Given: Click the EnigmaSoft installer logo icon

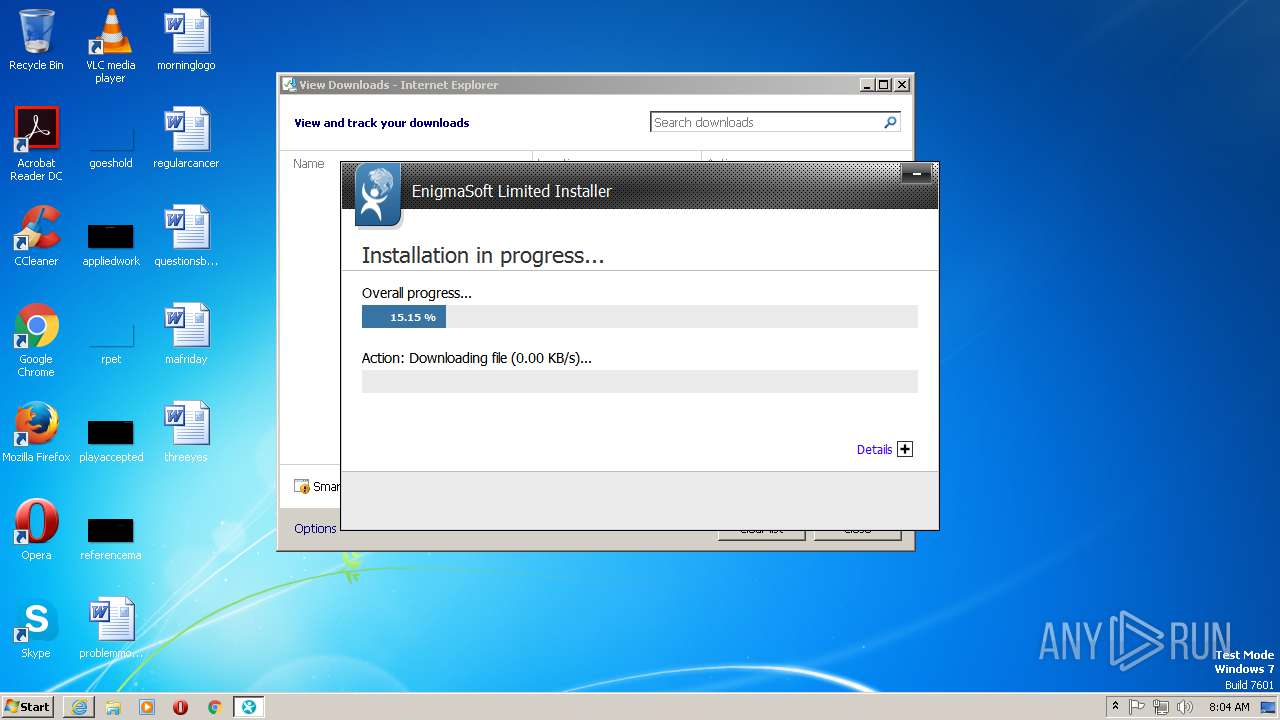Looking at the screenshot, I should [378, 194].
